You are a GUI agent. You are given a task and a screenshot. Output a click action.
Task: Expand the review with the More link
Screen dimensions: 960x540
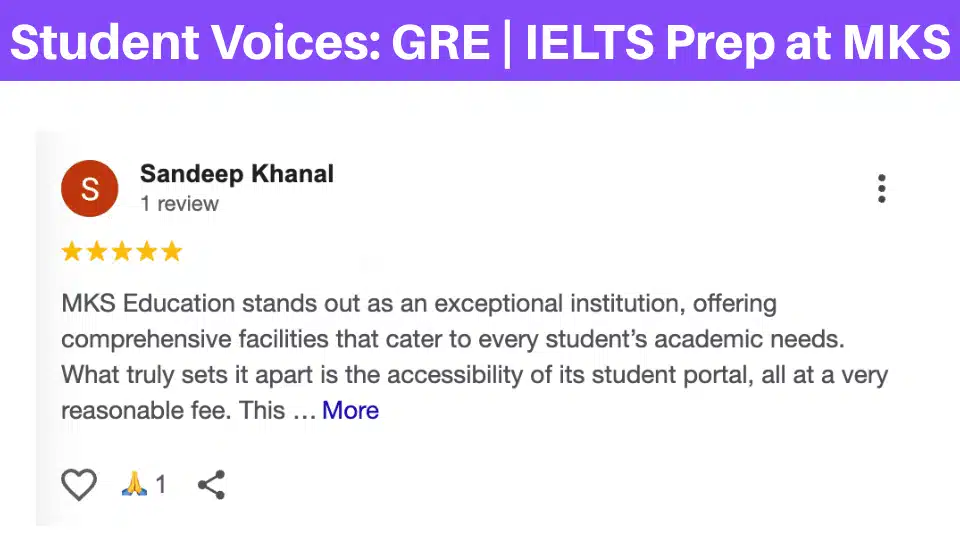coord(350,410)
